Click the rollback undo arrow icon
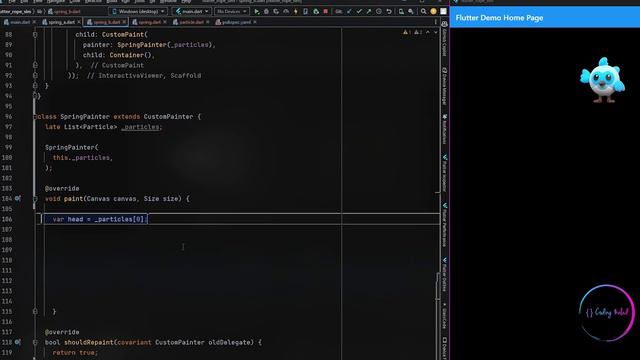Screen dimensions: 640x360 (x=389, y=11)
